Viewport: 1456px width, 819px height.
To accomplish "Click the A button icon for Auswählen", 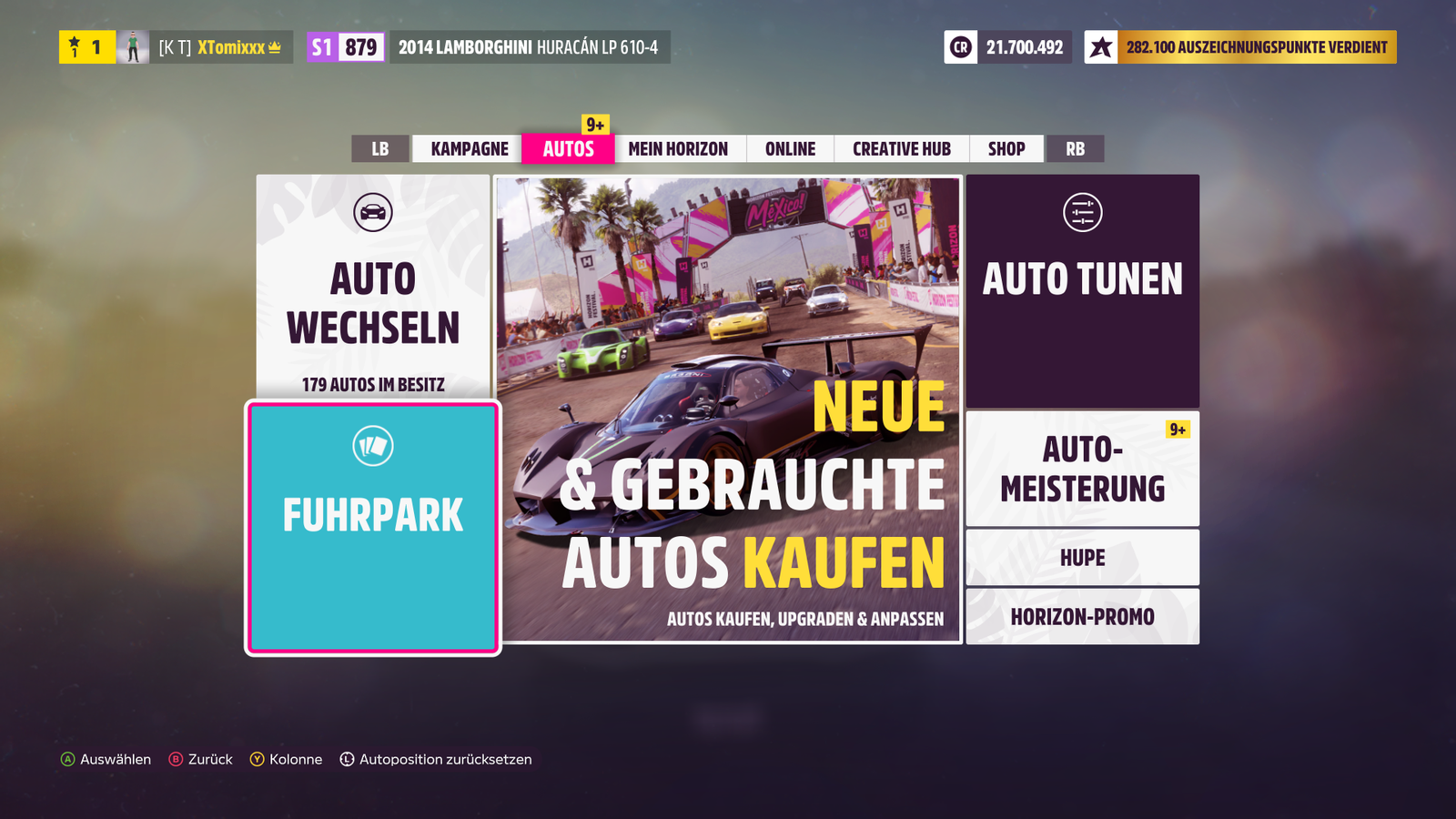I will point(67,759).
